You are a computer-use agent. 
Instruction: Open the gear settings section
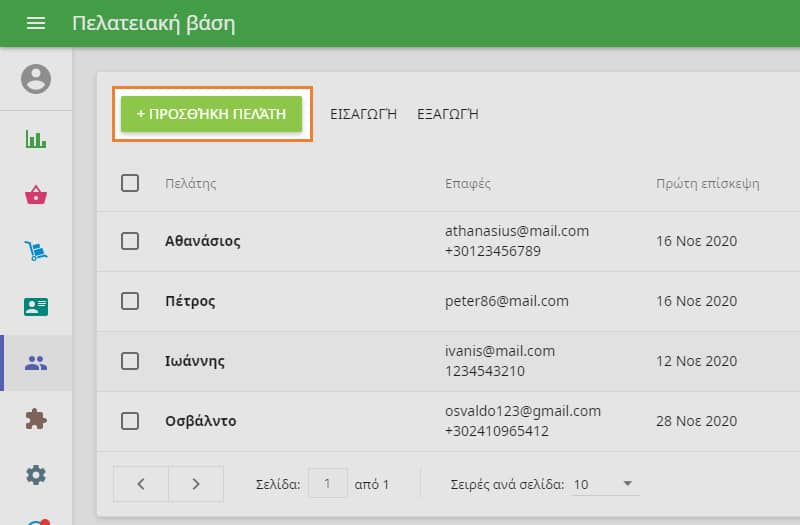point(36,475)
